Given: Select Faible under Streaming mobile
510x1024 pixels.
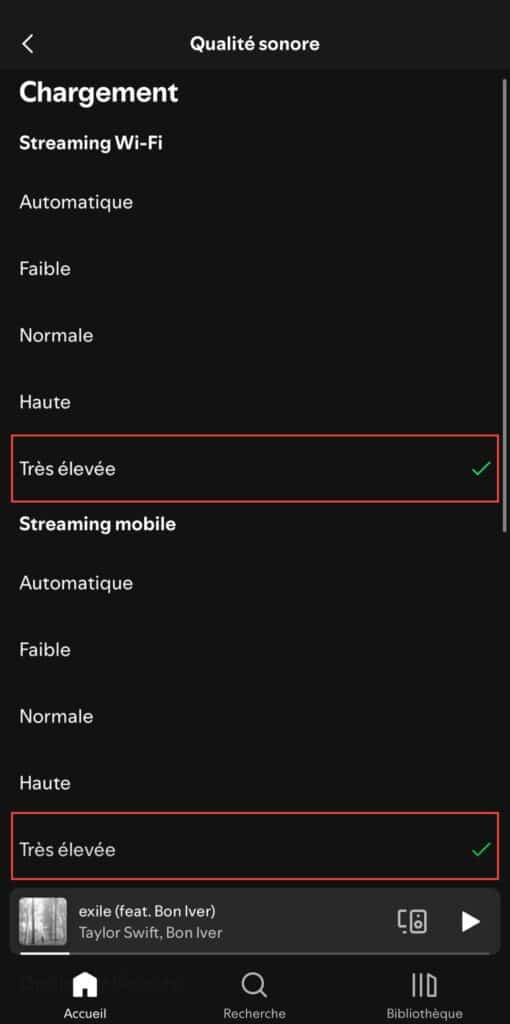Looking at the screenshot, I should tap(255, 649).
